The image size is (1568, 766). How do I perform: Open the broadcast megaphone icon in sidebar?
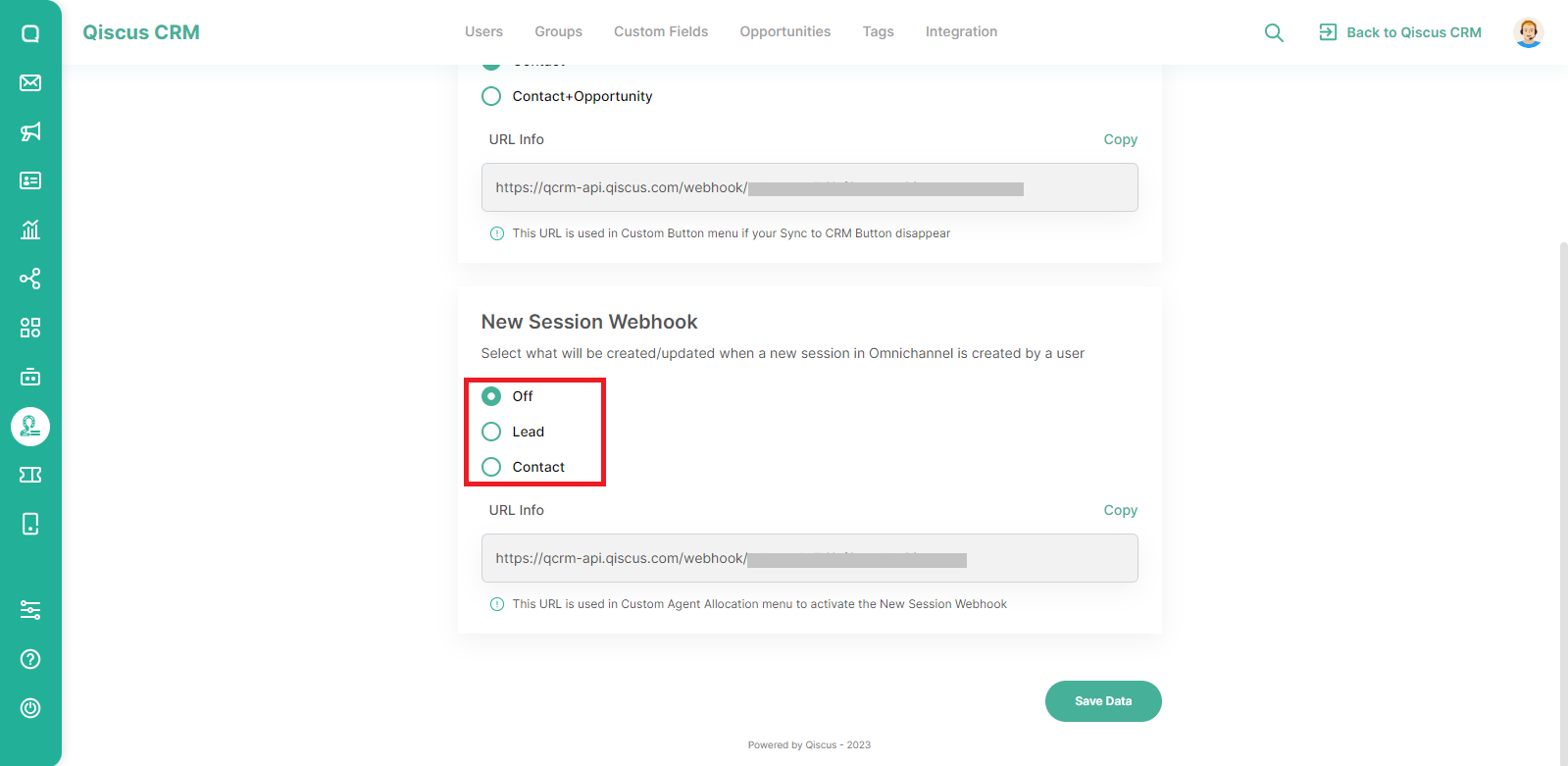[30, 131]
